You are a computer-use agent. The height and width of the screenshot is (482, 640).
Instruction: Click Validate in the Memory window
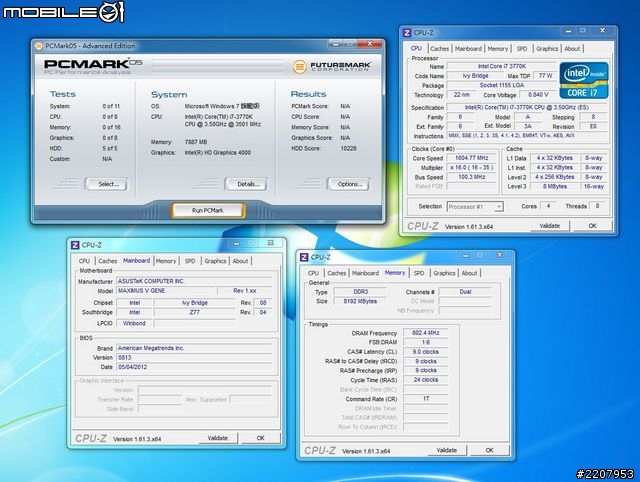tap(447, 450)
